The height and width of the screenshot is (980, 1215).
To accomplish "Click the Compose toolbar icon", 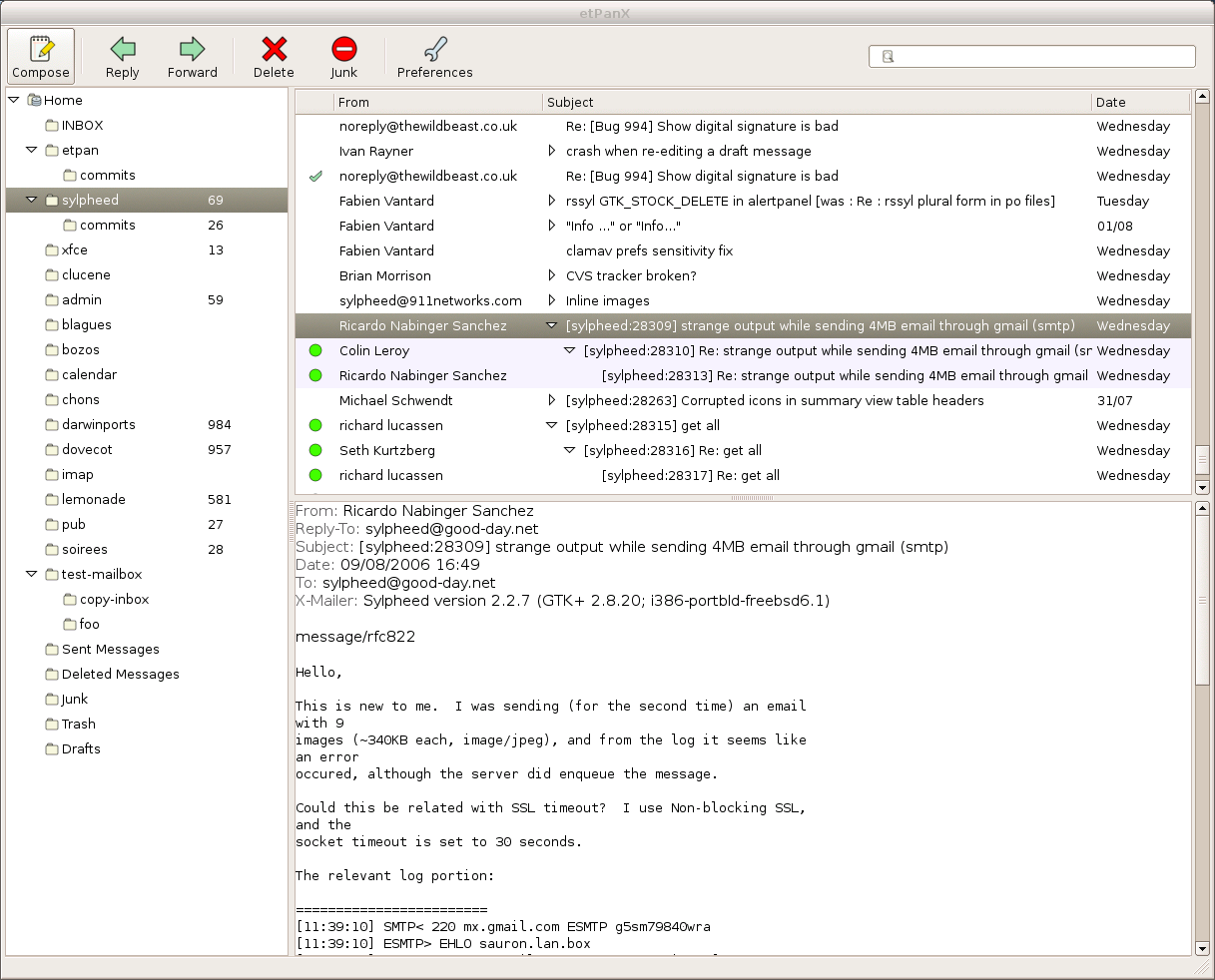I will [41, 49].
